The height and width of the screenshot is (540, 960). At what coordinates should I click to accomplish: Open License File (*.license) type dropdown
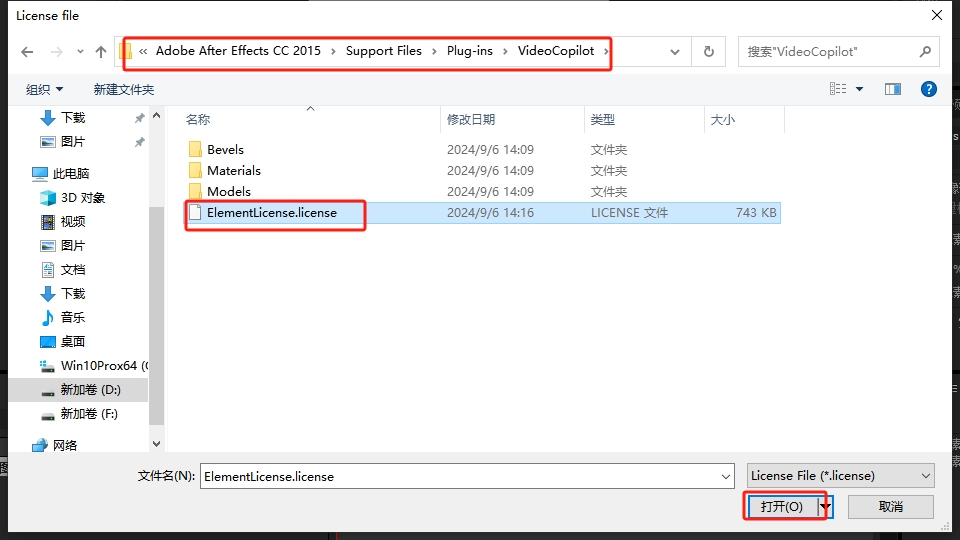(841, 476)
